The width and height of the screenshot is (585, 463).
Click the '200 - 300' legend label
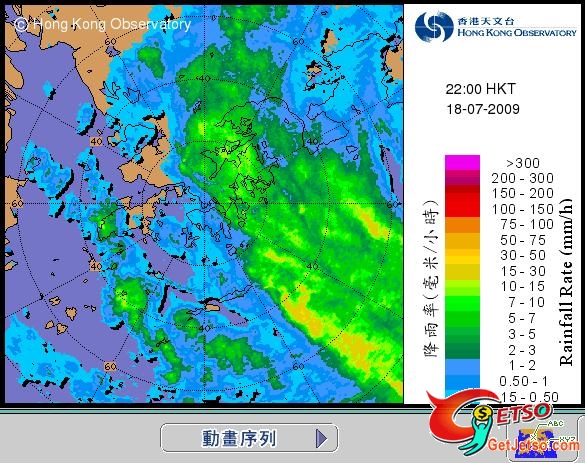tap(522, 178)
